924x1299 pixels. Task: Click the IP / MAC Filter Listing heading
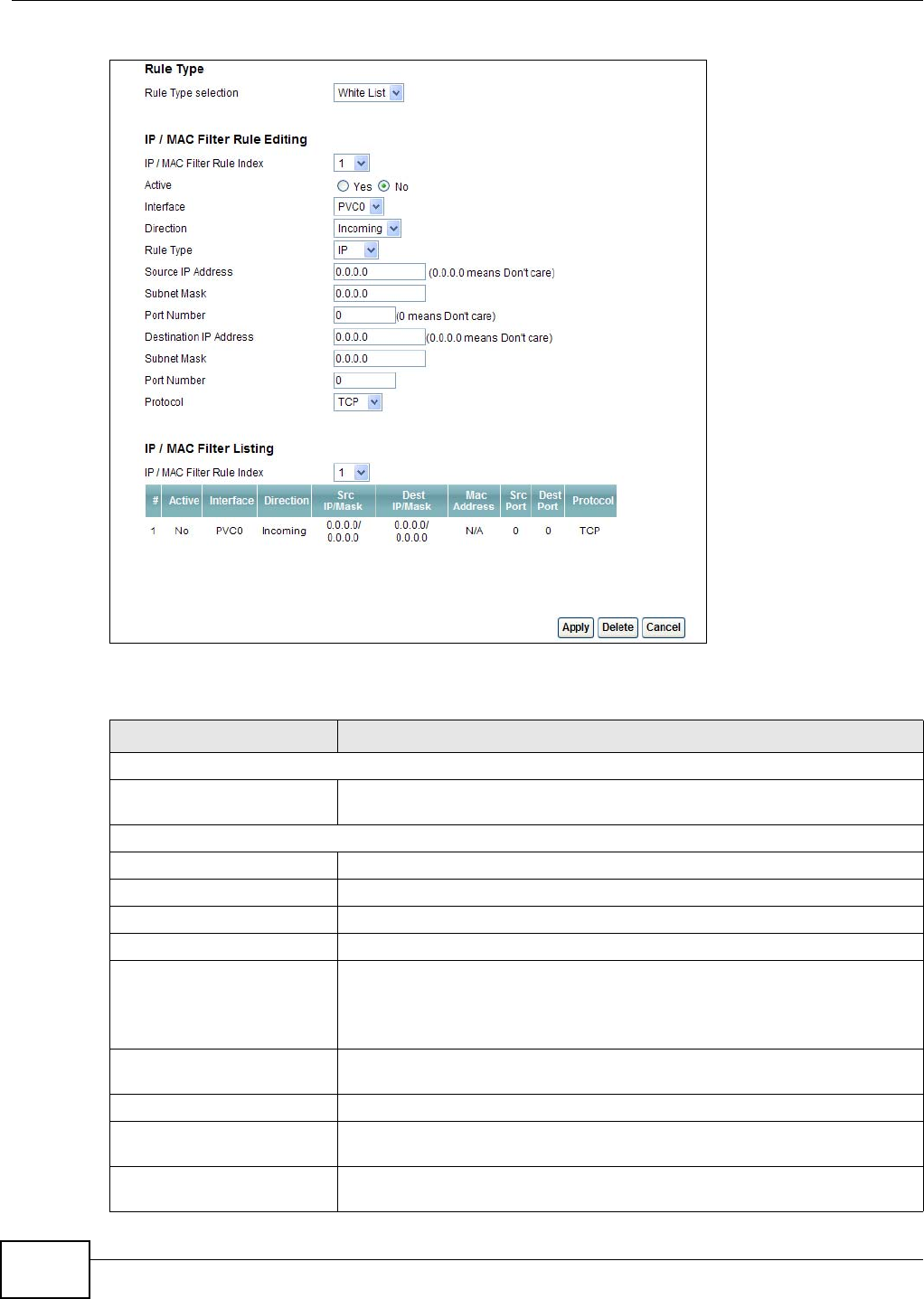coord(209,448)
